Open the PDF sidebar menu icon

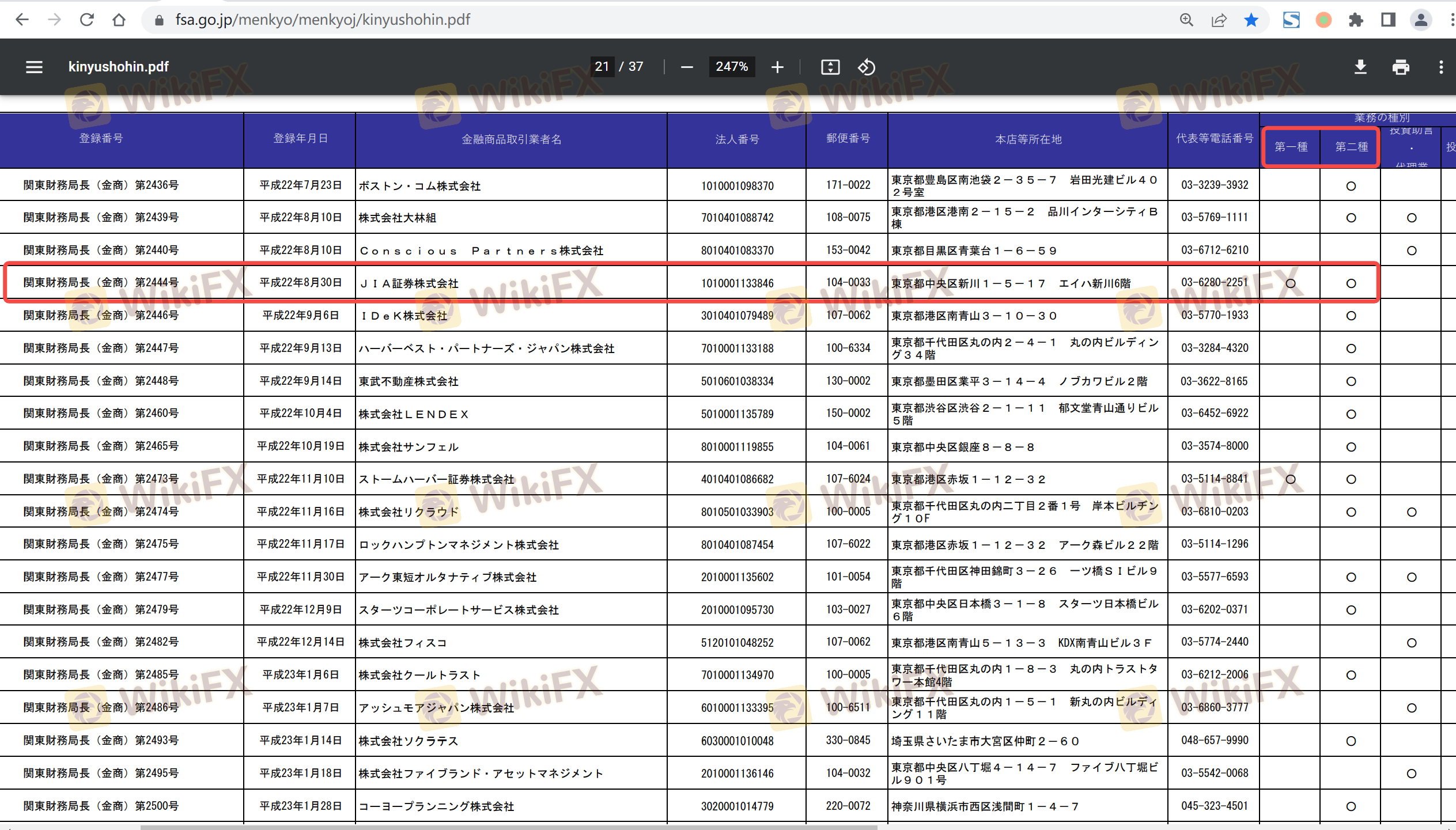click(34, 67)
